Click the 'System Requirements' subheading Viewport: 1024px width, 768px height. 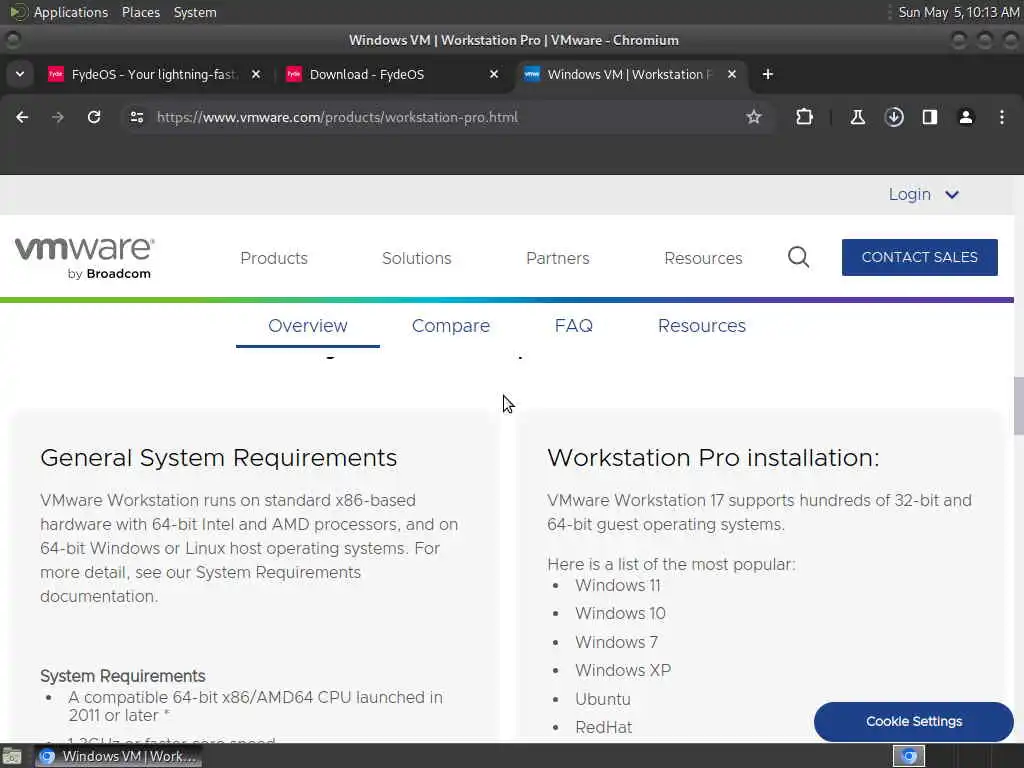[x=122, y=676]
